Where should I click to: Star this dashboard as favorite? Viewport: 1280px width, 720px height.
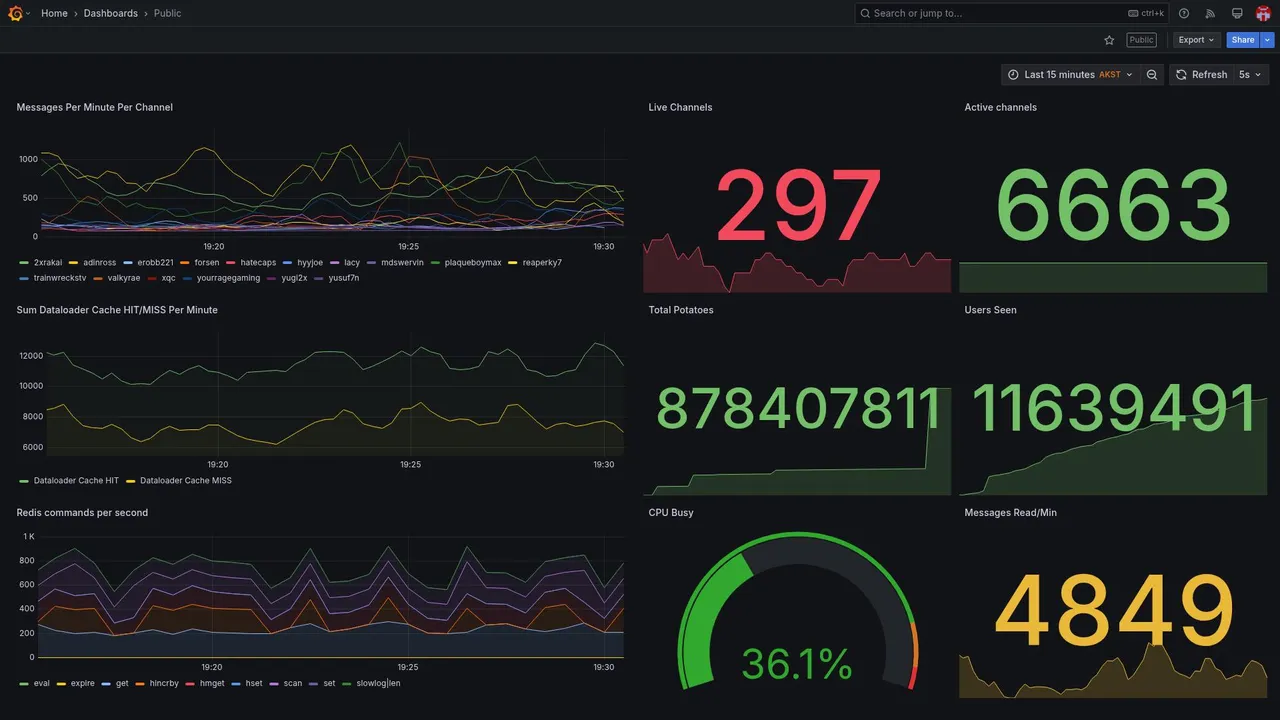[1109, 40]
